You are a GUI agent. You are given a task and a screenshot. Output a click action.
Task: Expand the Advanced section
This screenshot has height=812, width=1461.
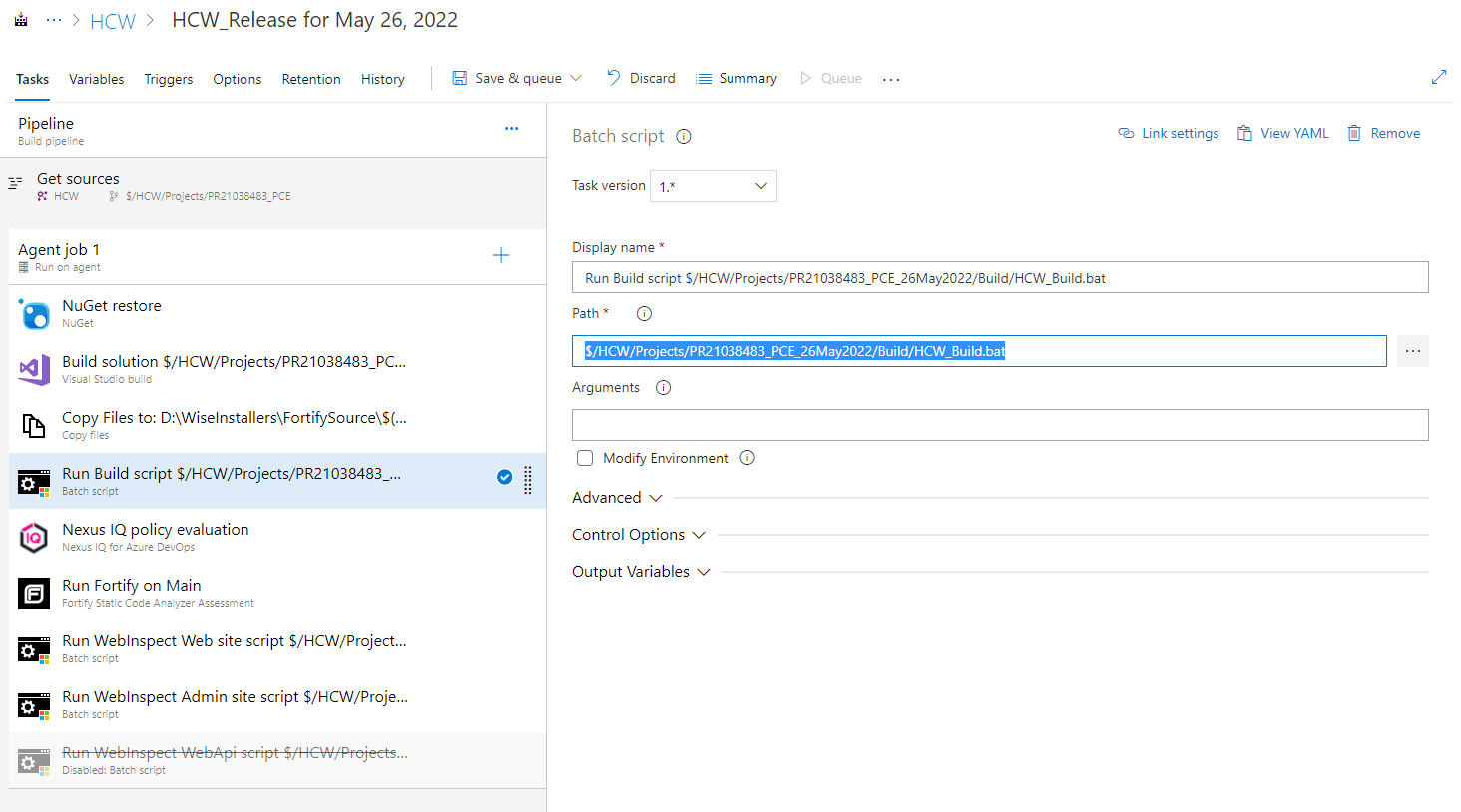[x=617, y=498]
